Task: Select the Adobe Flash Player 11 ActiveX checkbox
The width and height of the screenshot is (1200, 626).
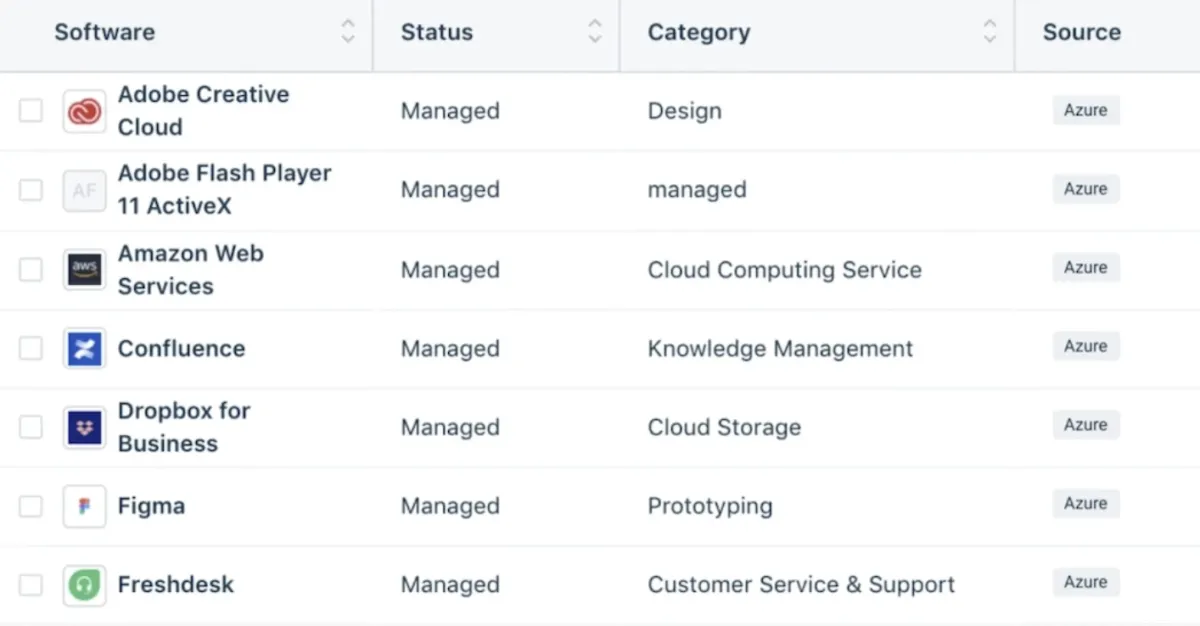Action: (x=31, y=190)
